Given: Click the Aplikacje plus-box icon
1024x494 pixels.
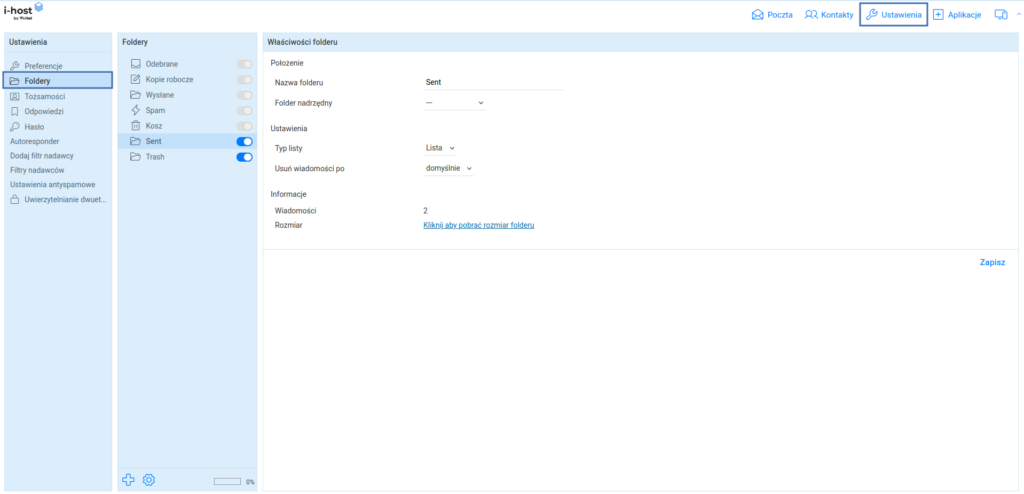Looking at the screenshot, I should click(938, 15).
